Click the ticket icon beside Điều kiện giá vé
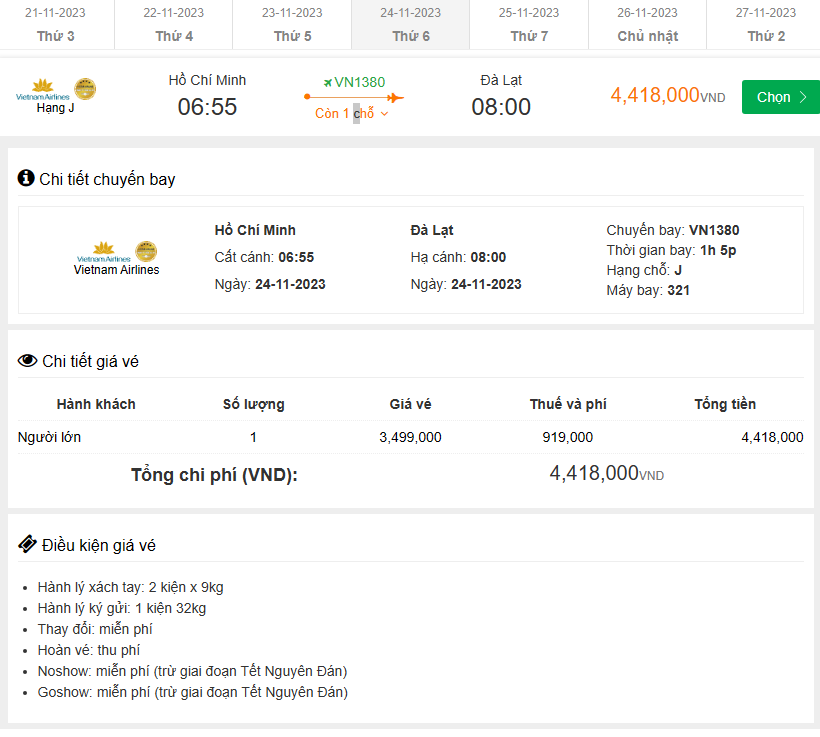 point(28,544)
